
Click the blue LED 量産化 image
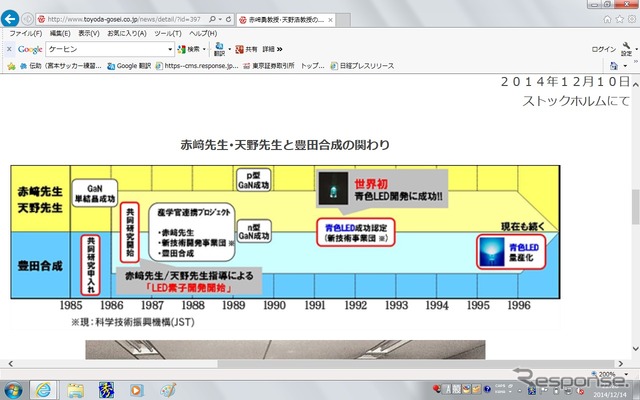tap(491, 252)
